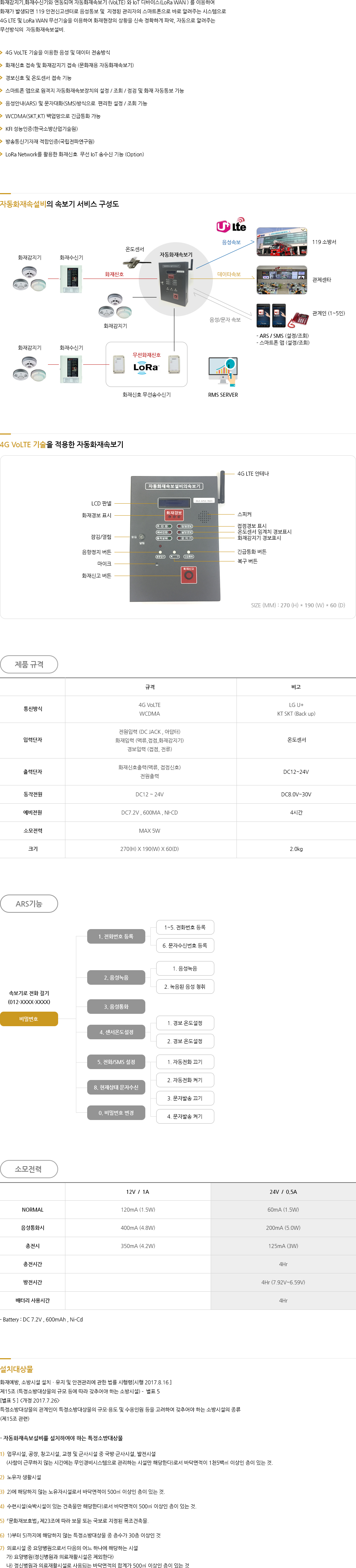
Task: Click the LG U+ LTE logo
Action: 231,225
